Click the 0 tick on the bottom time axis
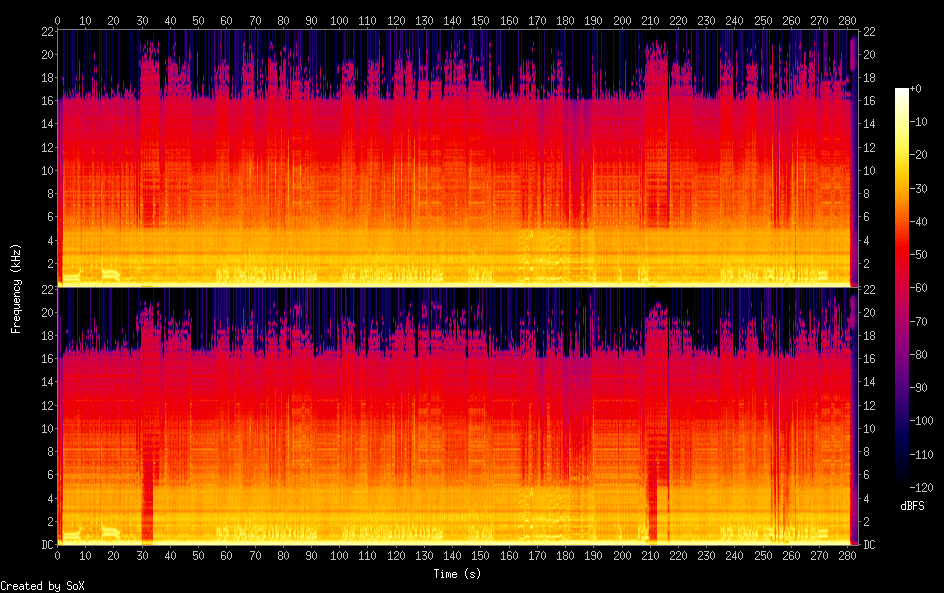The height and width of the screenshot is (593, 944). pyautogui.click(x=58, y=556)
